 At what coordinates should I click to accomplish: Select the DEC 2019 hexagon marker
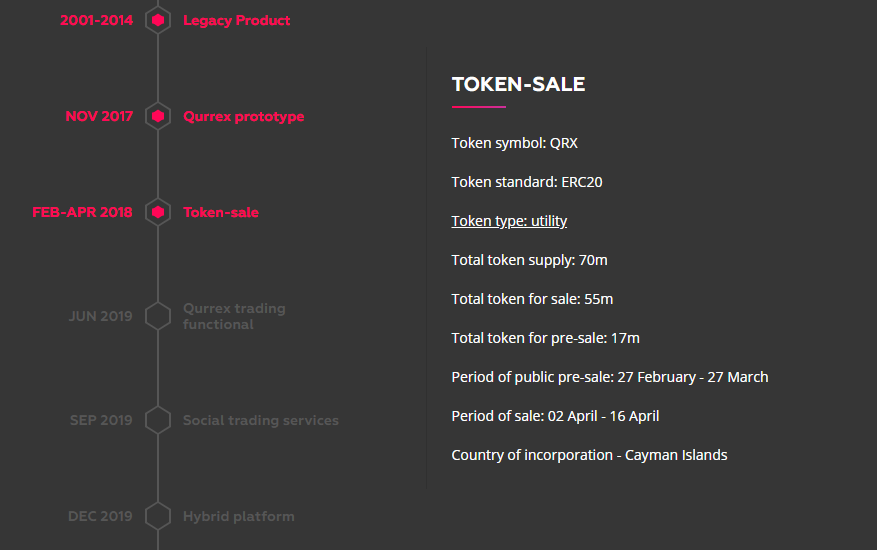[x=158, y=516]
